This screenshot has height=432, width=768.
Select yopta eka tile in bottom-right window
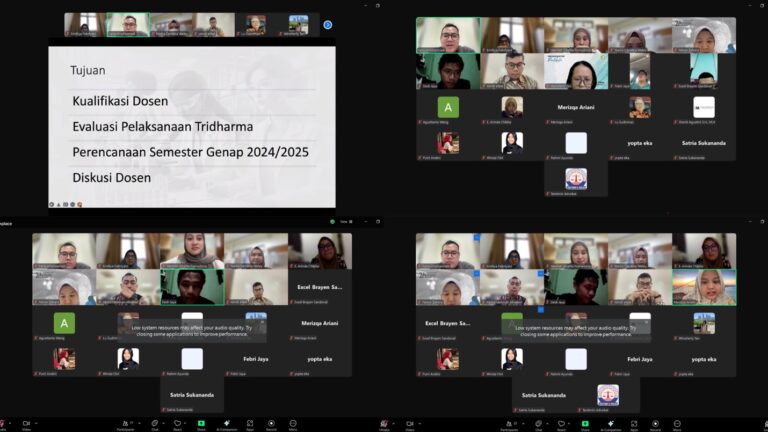[x=704, y=359]
